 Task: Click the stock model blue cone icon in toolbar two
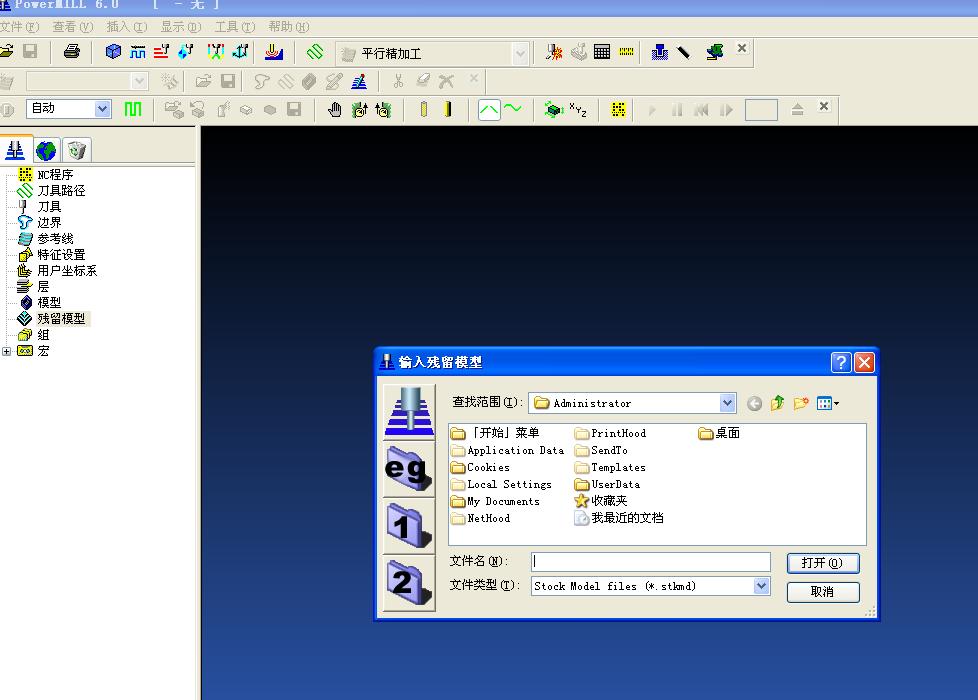[359, 81]
